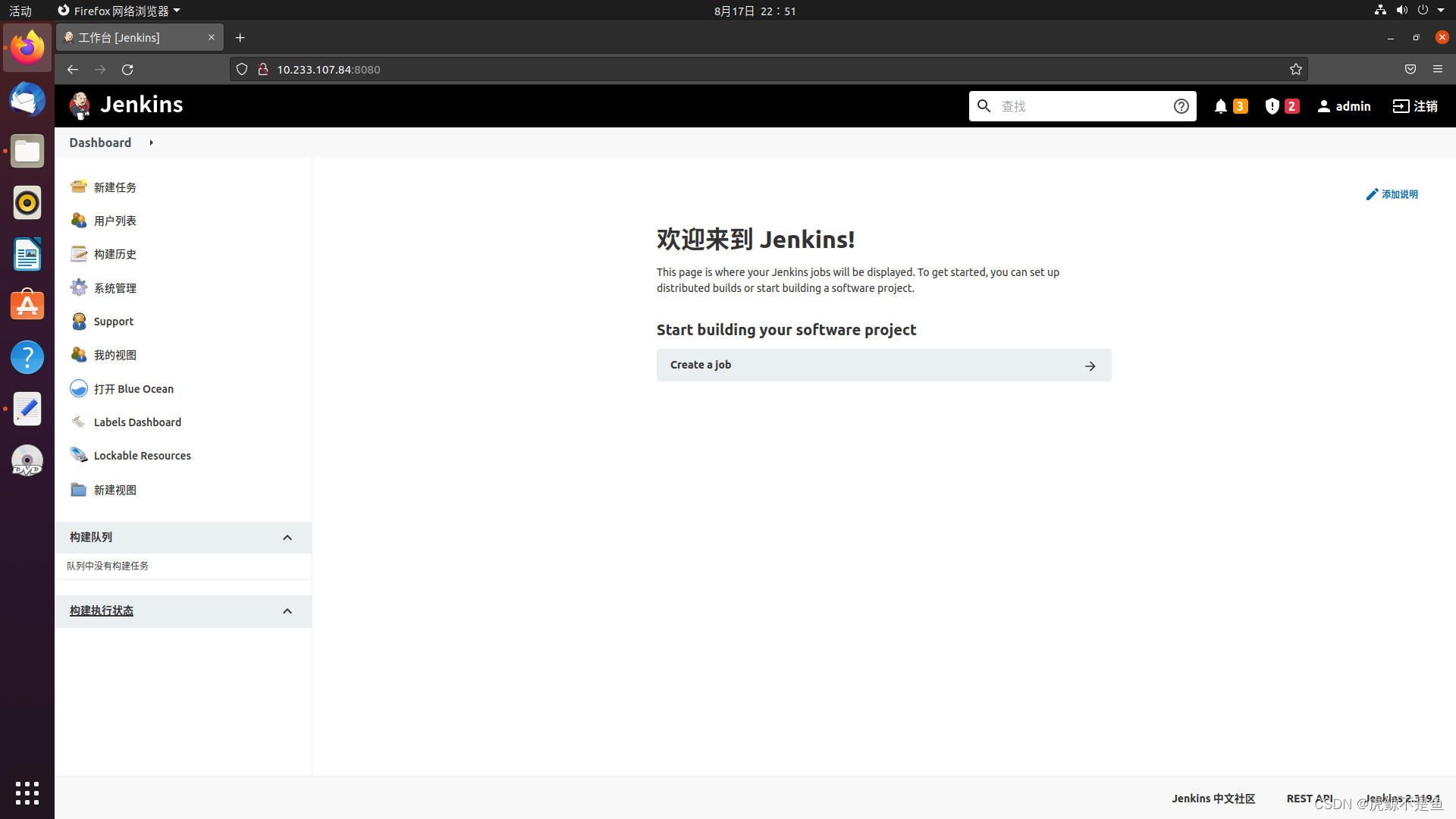Viewport: 1456px width, 819px height.
Task: Show applications grid in dock
Action: click(27, 793)
